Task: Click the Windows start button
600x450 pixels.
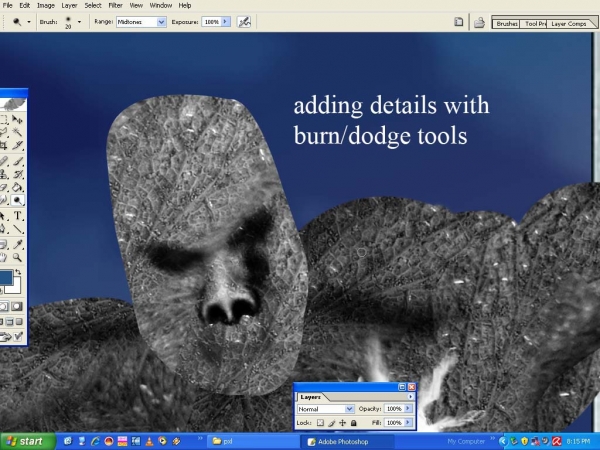Action: 28,442
